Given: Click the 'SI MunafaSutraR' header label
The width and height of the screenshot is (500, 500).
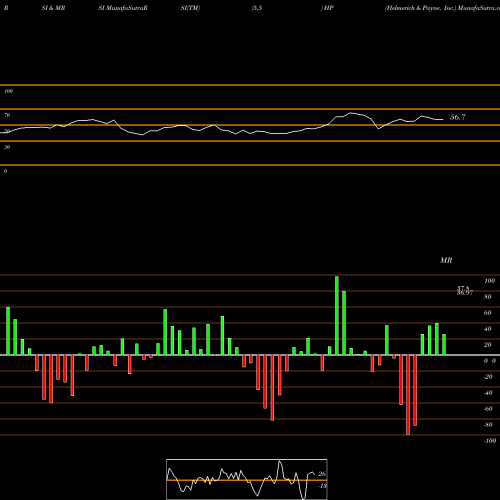Looking at the screenshot, I should click(x=123, y=8).
